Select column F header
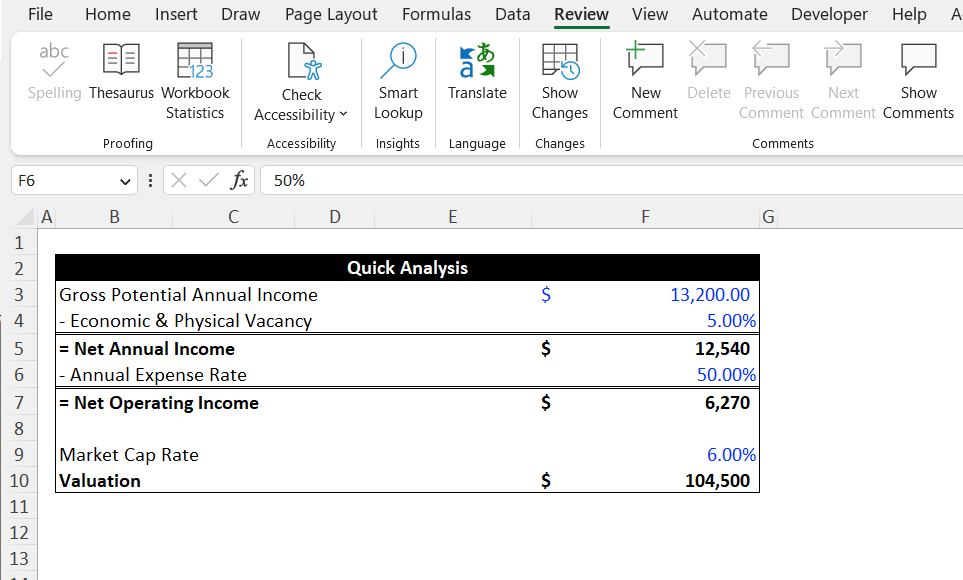The height and width of the screenshot is (580, 963). click(645, 216)
